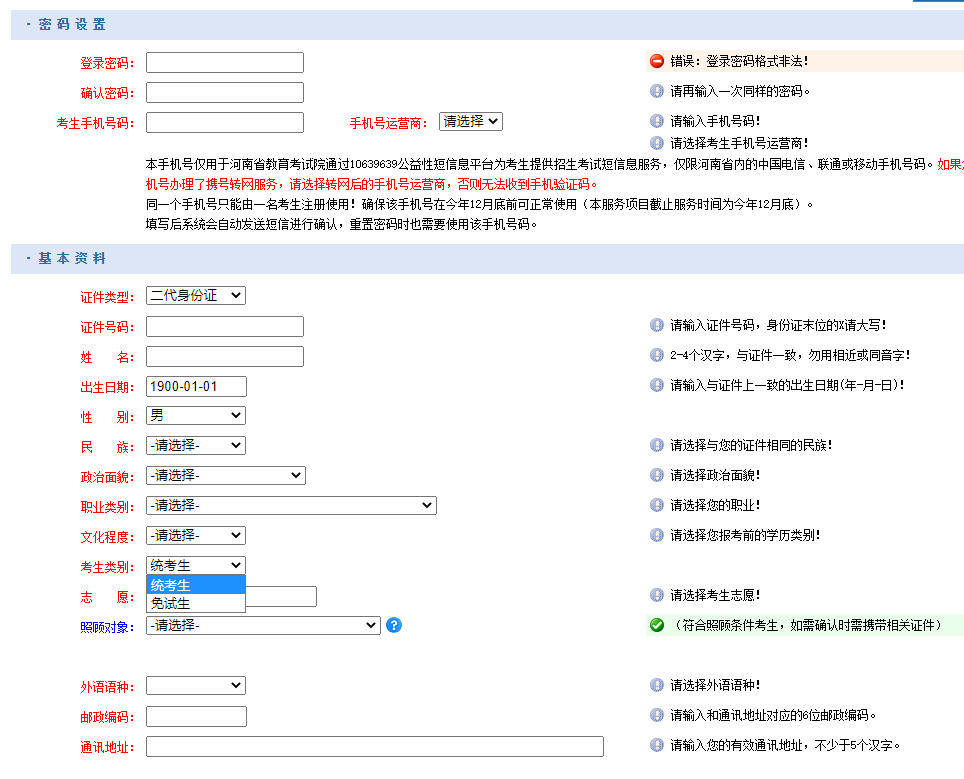Image resolution: width=964 pixels, height=779 pixels.
Task: Open the 照顾对象 dropdown
Action: coord(263,625)
